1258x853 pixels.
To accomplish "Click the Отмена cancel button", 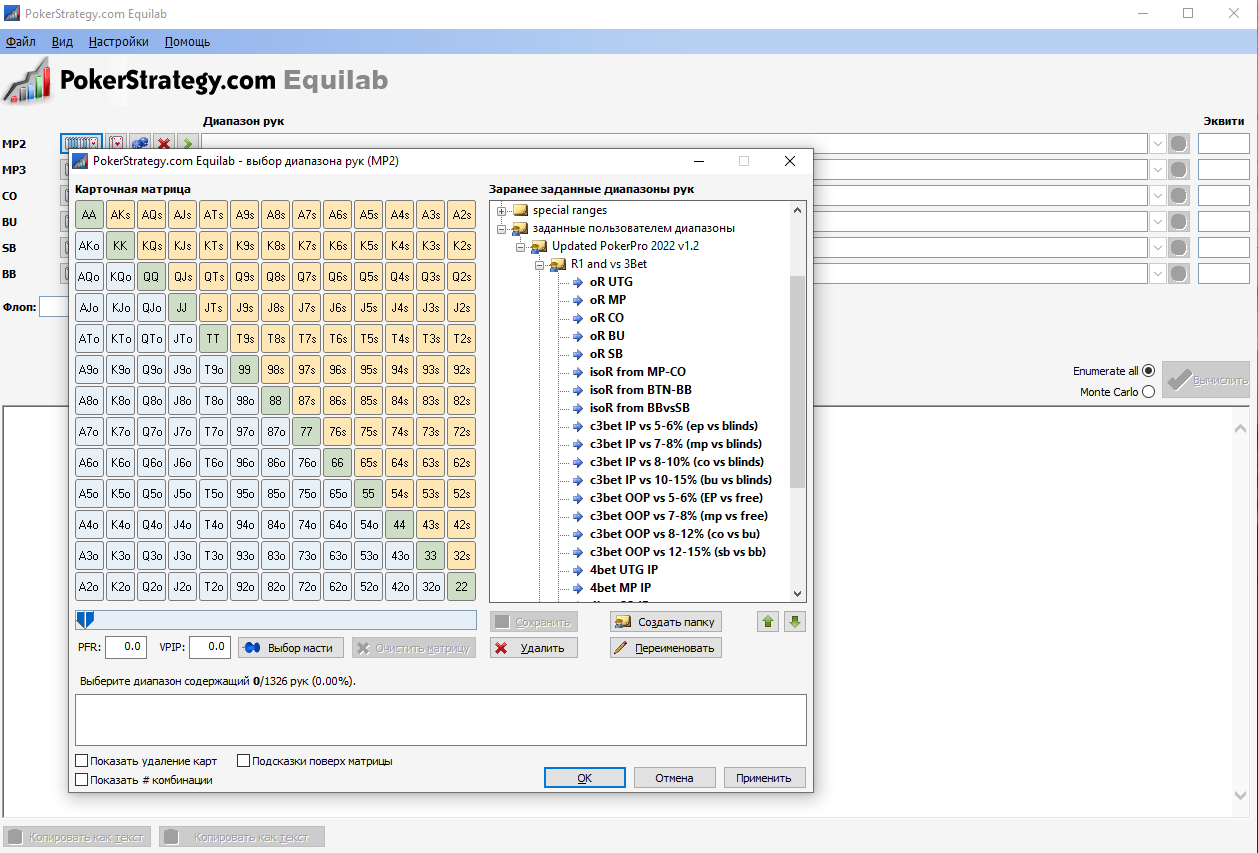I will pyautogui.click(x=675, y=778).
